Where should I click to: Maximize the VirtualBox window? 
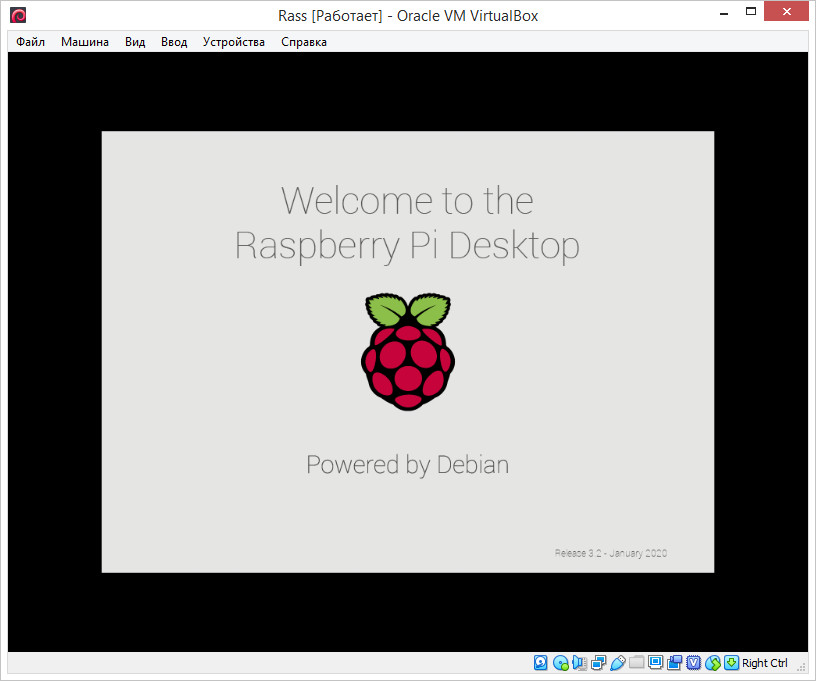(750, 11)
